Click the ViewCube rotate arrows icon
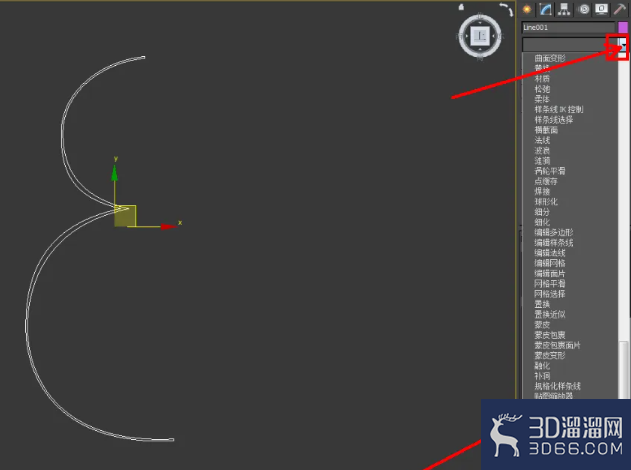This screenshot has height=470, width=631. pos(507,9)
